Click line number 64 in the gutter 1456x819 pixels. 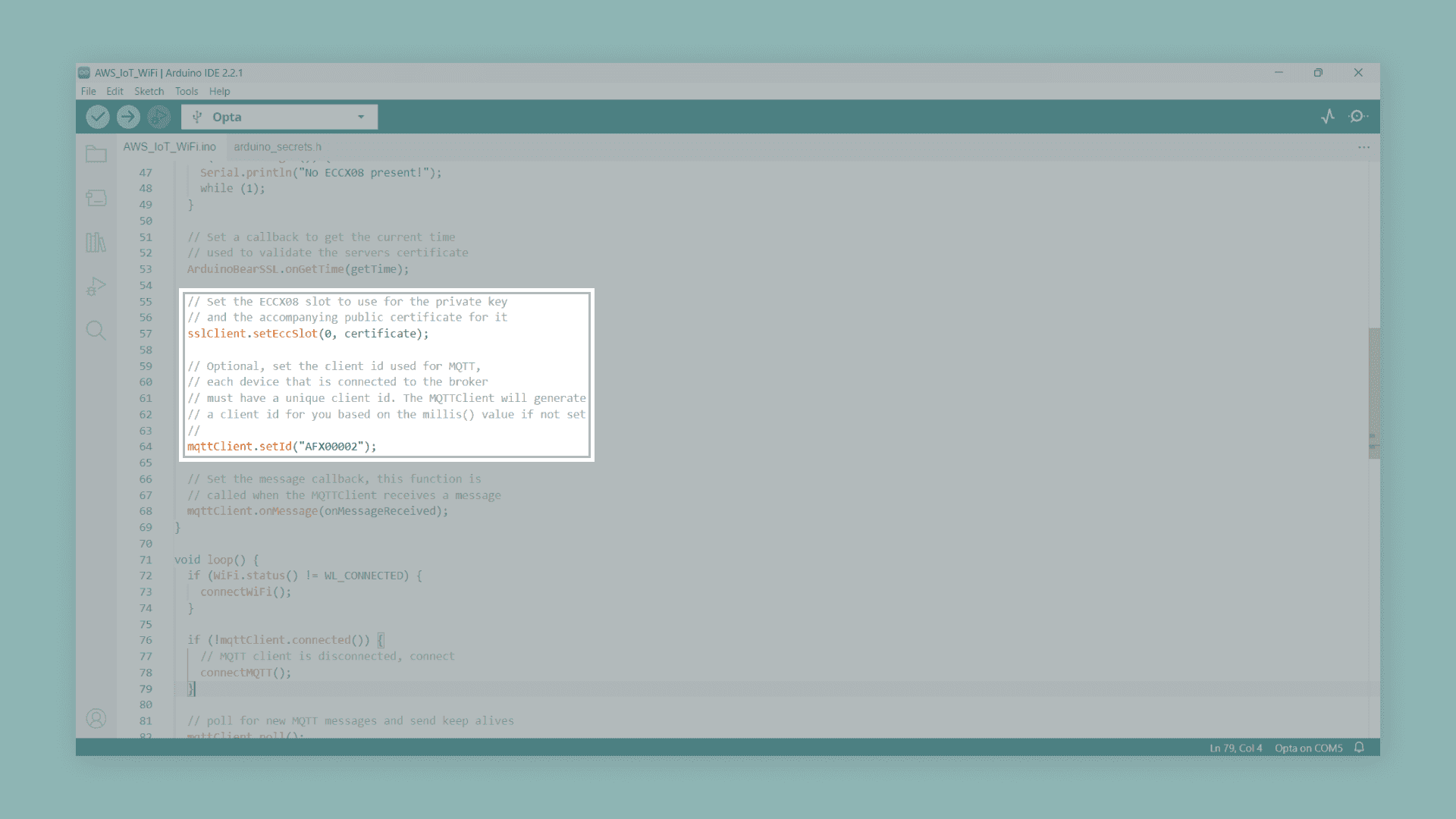tap(146, 447)
